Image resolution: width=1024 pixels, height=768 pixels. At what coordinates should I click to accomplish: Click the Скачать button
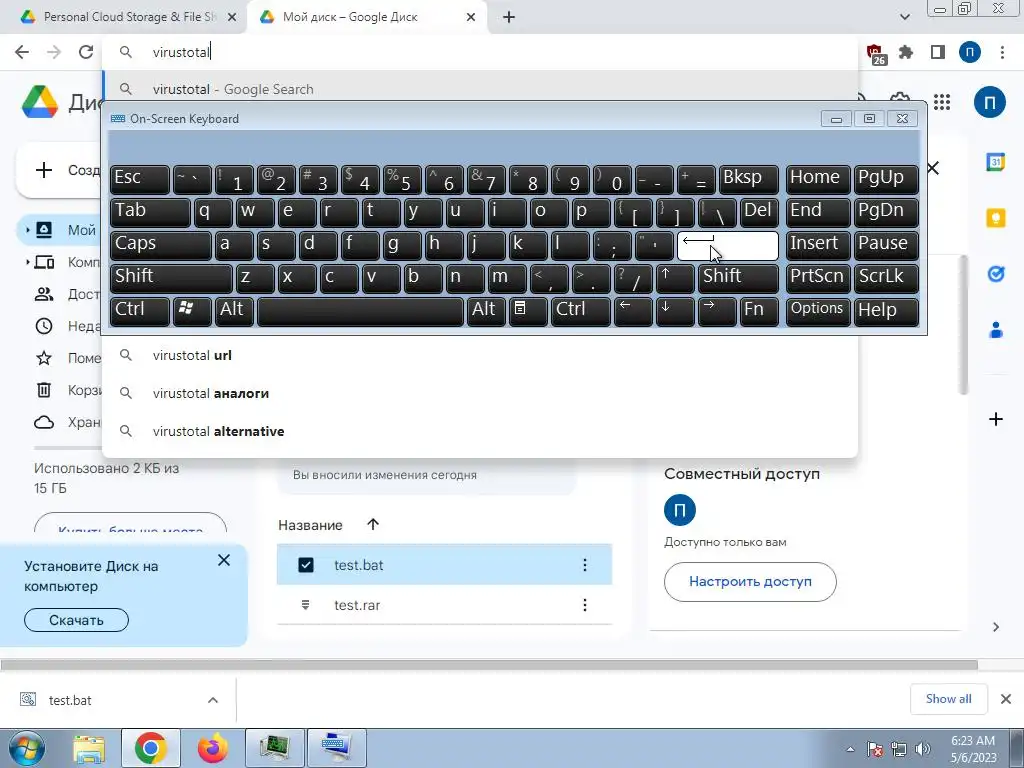click(76, 620)
